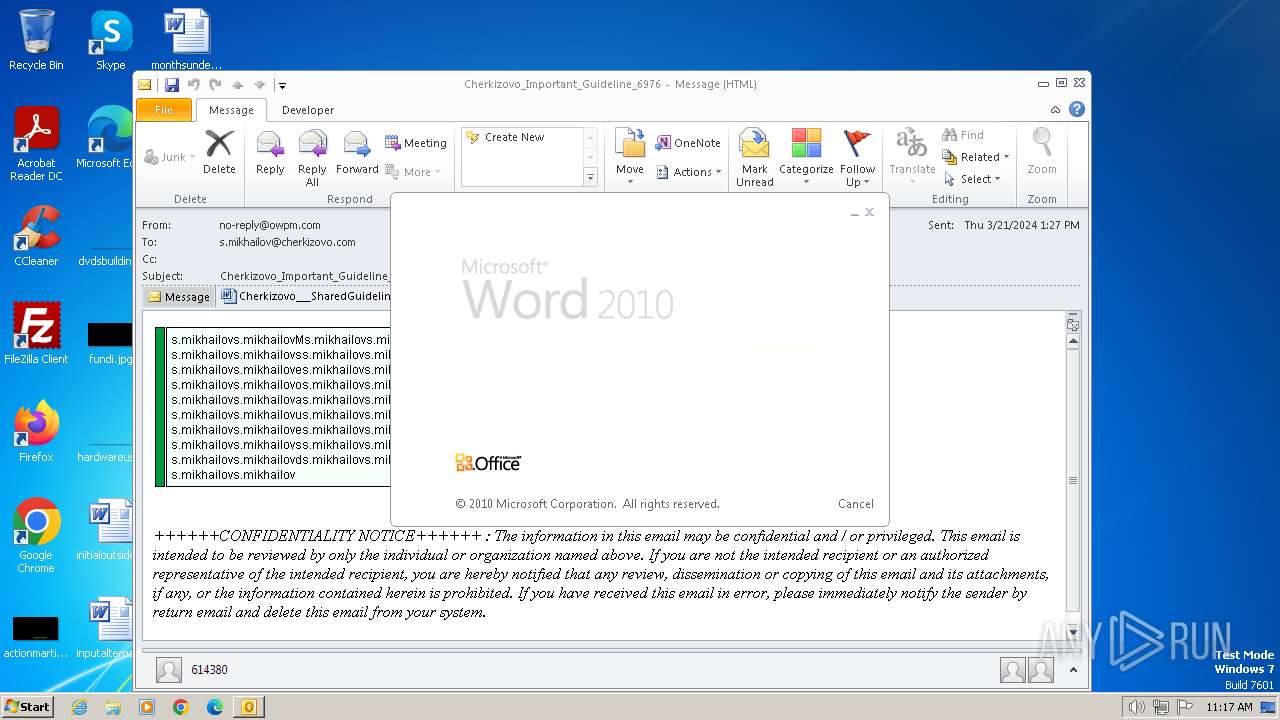Click the Undo arrow in title bar
The height and width of the screenshot is (720, 1280).
click(194, 85)
